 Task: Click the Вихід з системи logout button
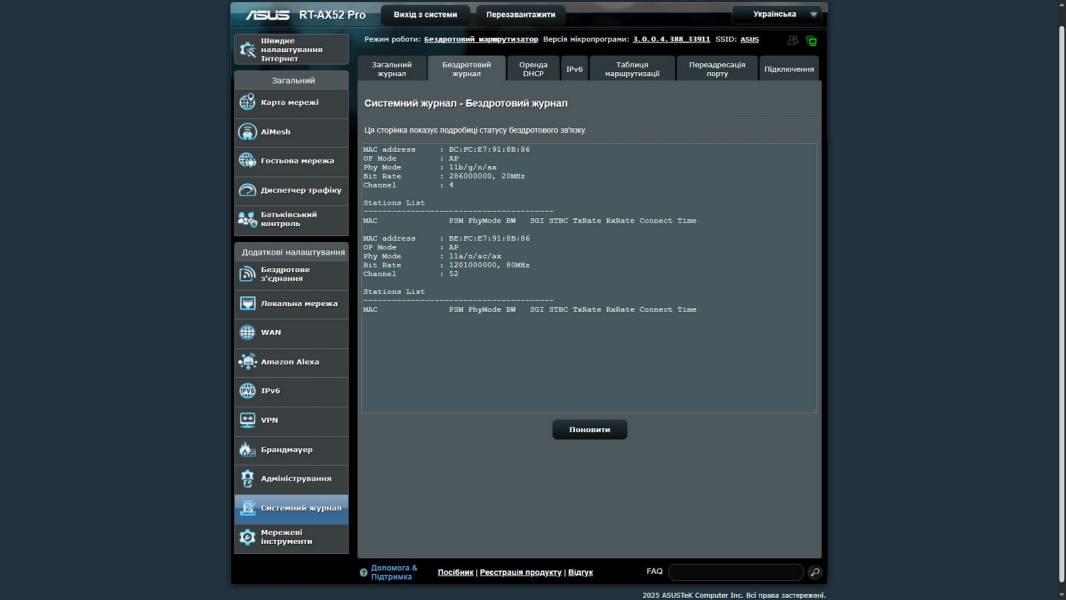point(425,15)
